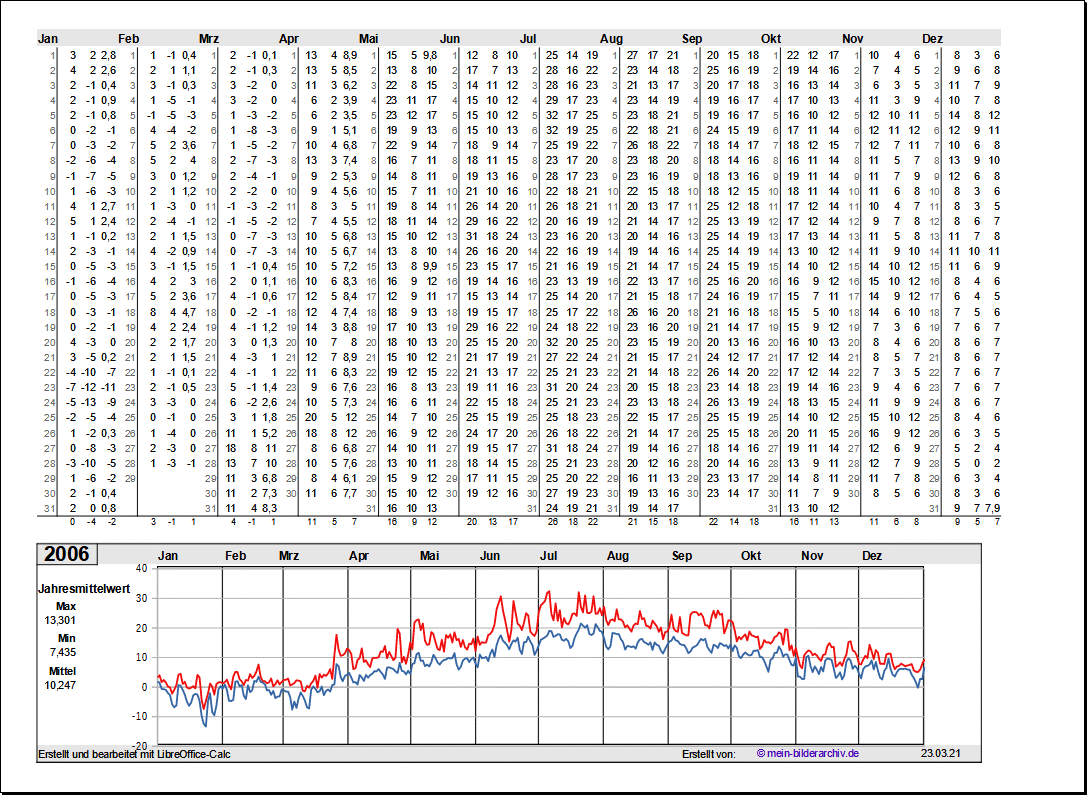
Task: Click the Mittel value 10,247
Action: 58,684
